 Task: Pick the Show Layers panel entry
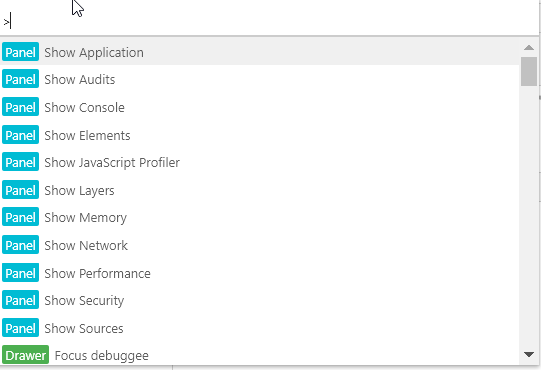(x=259, y=190)
